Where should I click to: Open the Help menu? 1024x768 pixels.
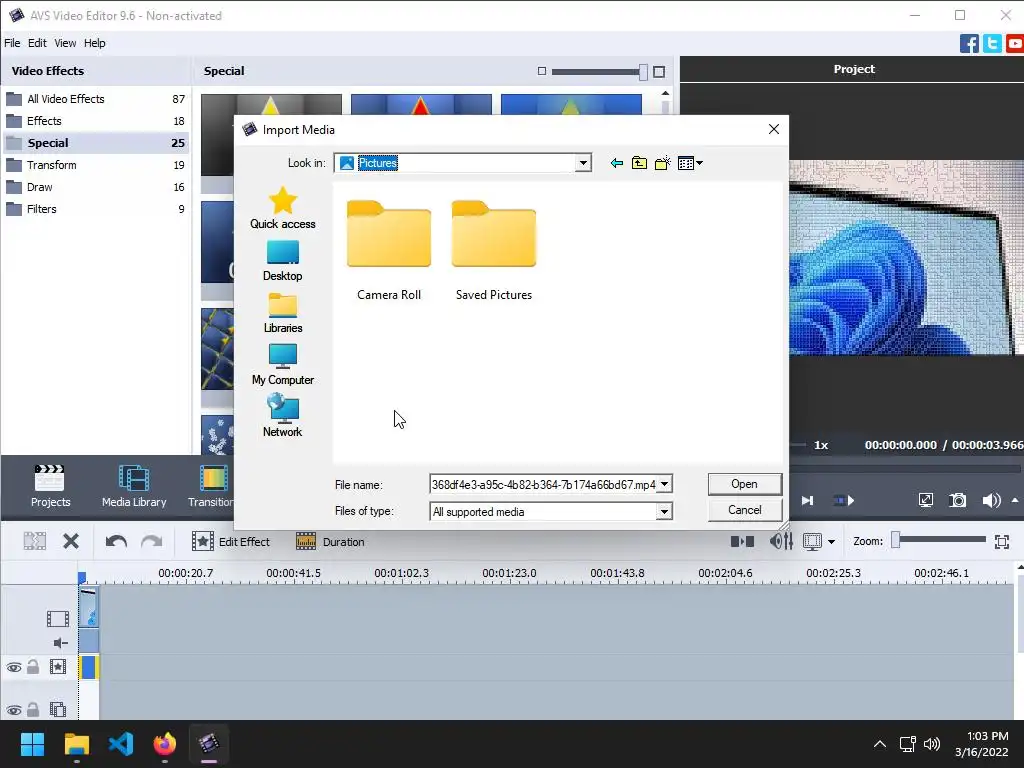(x=95, y=43)
